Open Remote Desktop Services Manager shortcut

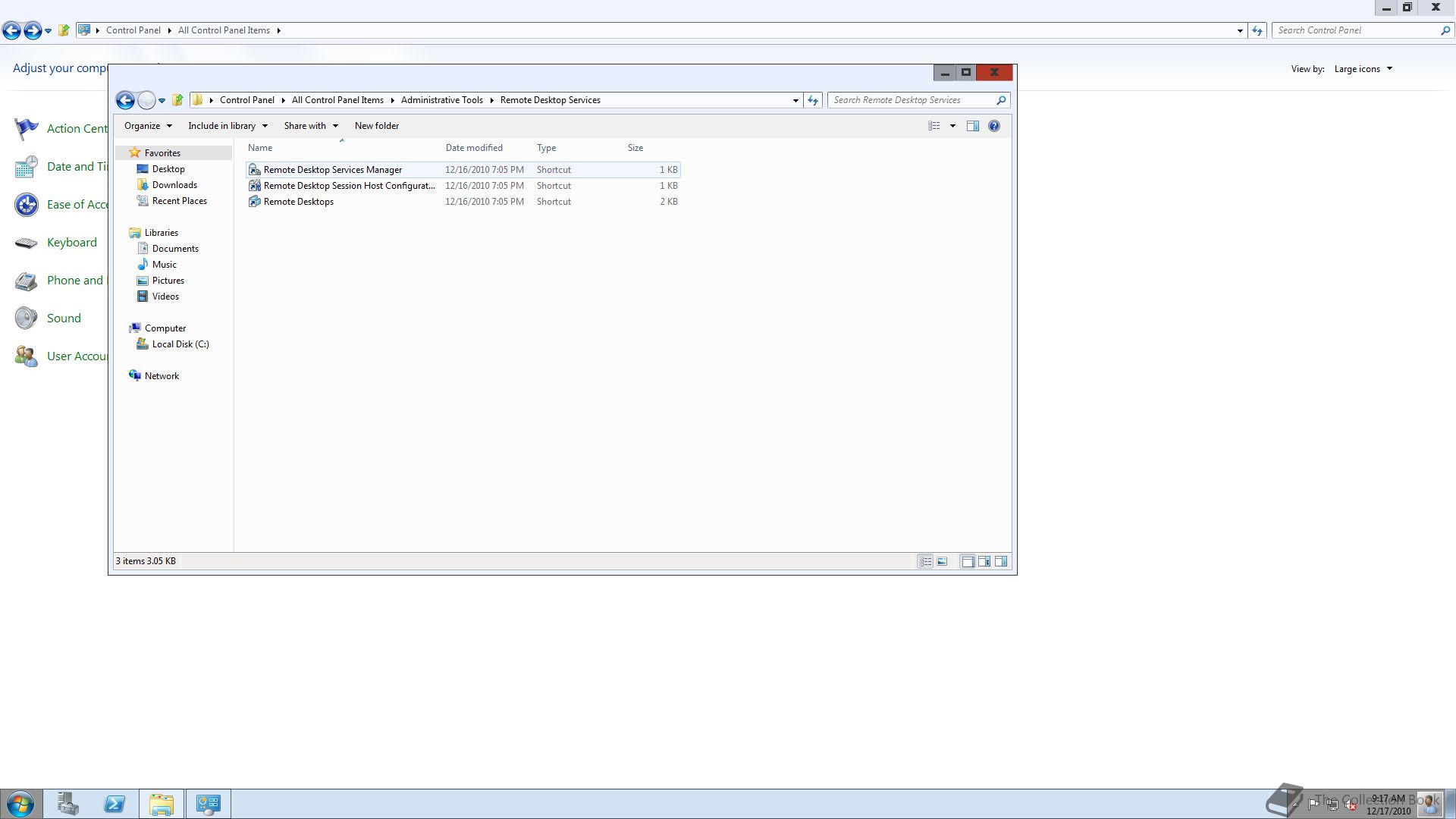463,170
